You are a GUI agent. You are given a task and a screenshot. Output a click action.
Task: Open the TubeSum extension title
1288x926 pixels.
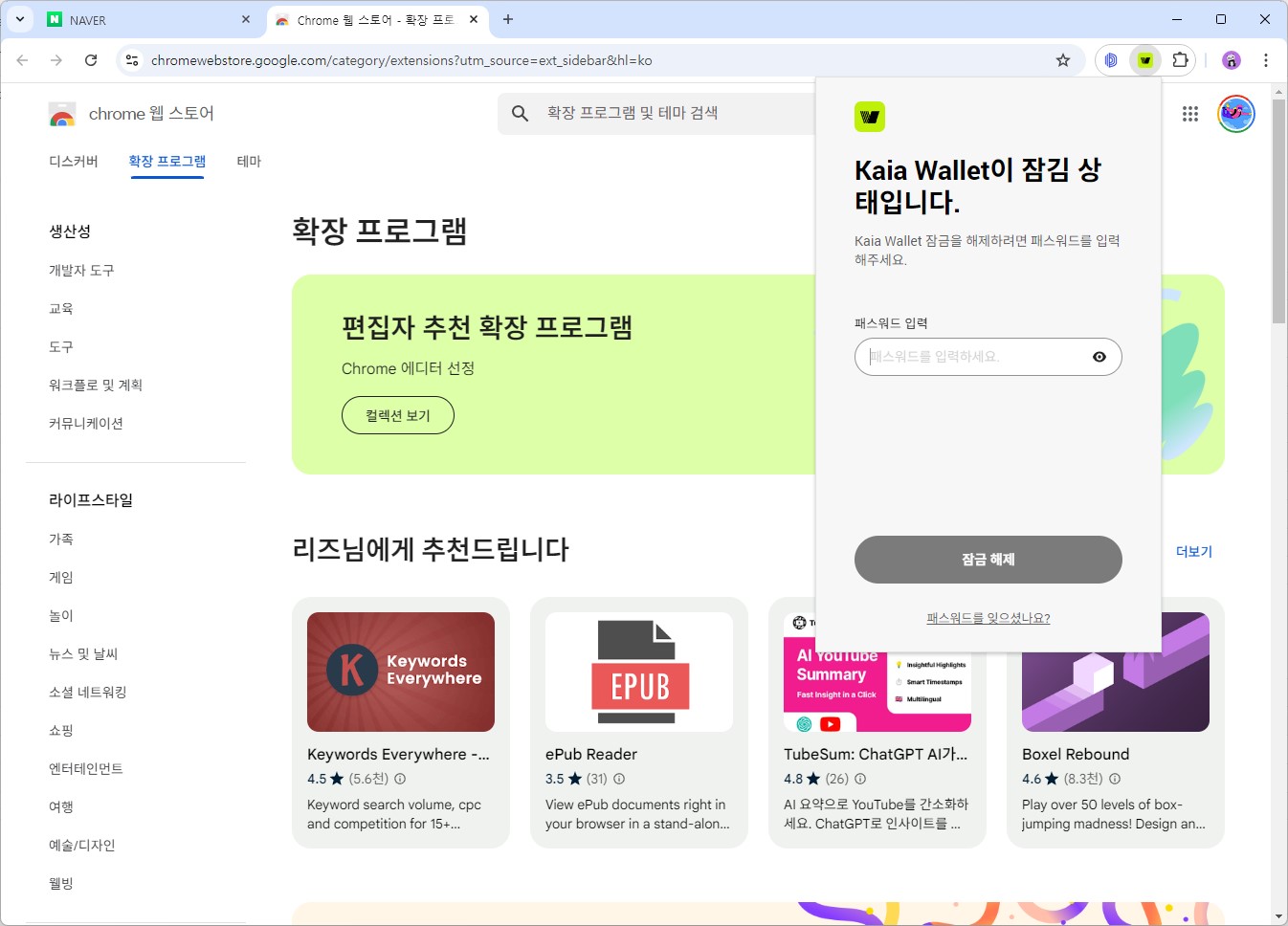pyautogui.click(x=876, y=754)
